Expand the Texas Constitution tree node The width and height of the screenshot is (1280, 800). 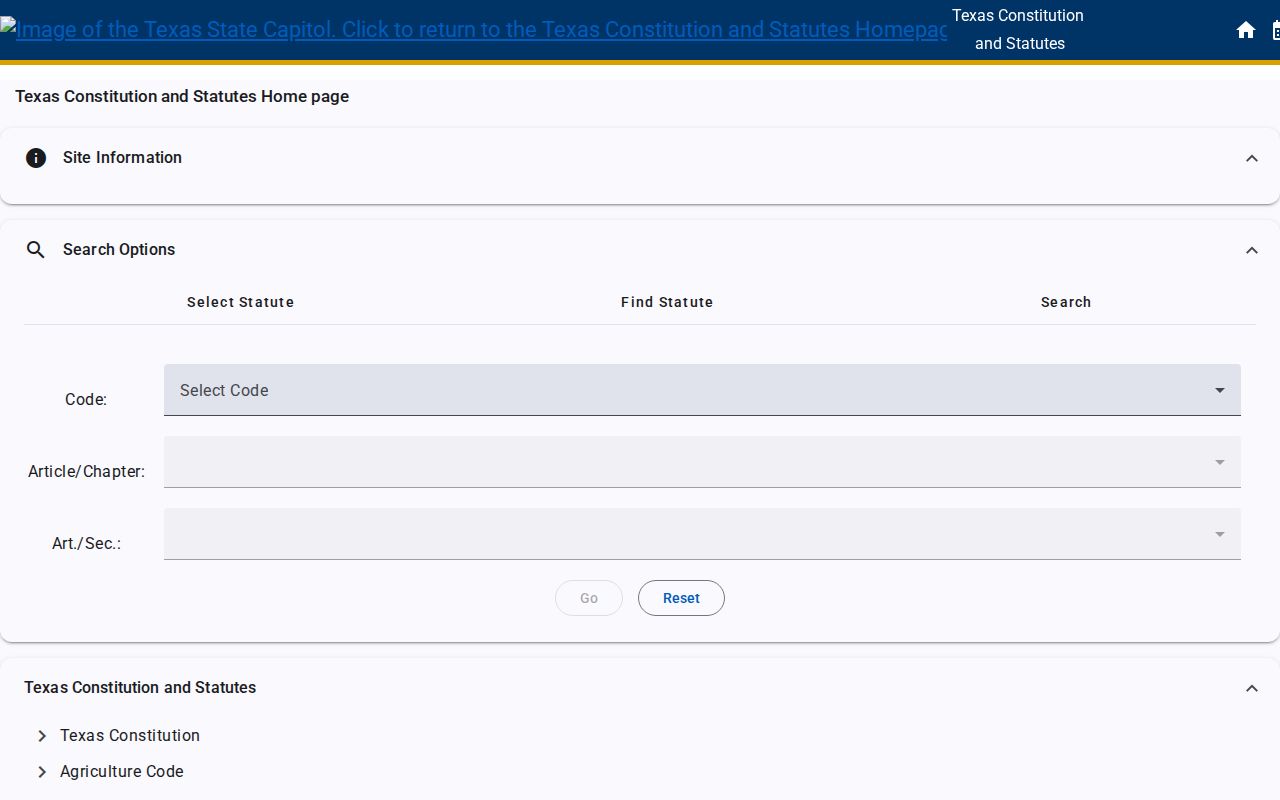pyautogui.click(x=42, y=736)
